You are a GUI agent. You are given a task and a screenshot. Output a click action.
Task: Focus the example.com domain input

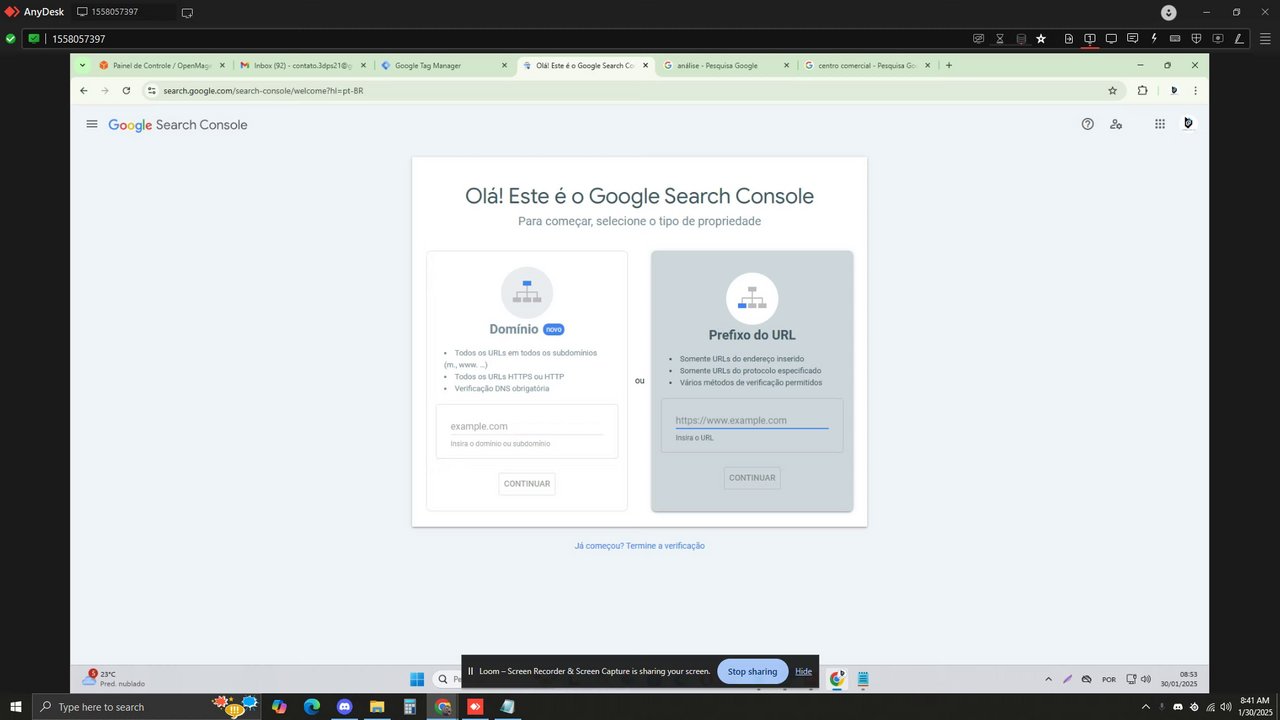(x=527, y=427)
